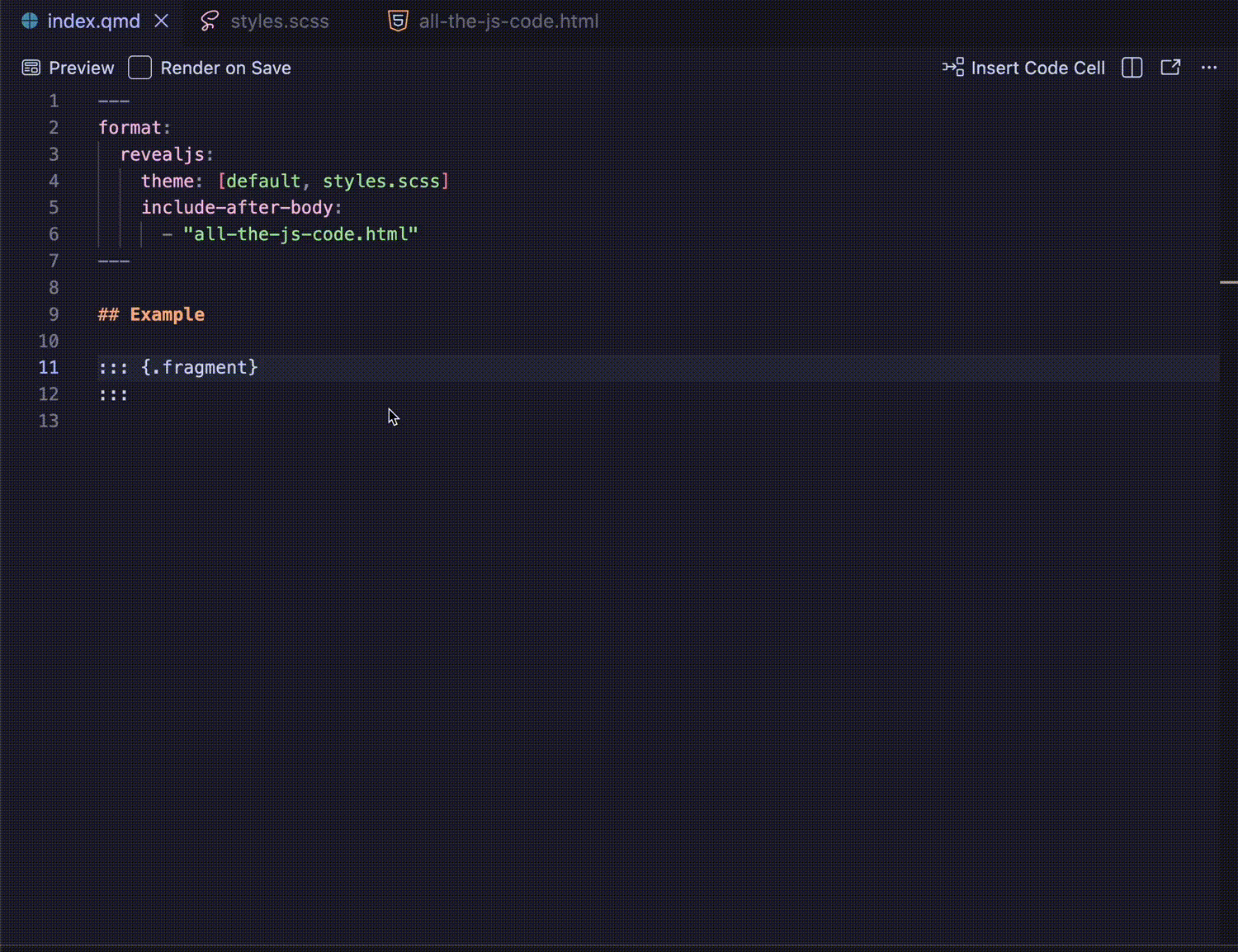
Task: Close the index.qmd tab
Action: click(162, 21)
